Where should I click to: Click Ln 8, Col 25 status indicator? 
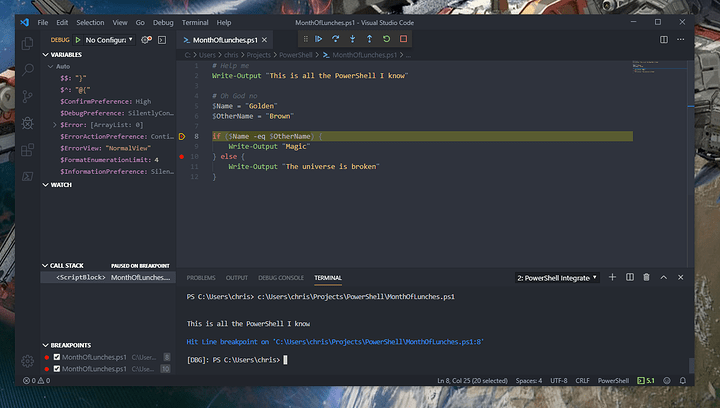click(472, 380)
